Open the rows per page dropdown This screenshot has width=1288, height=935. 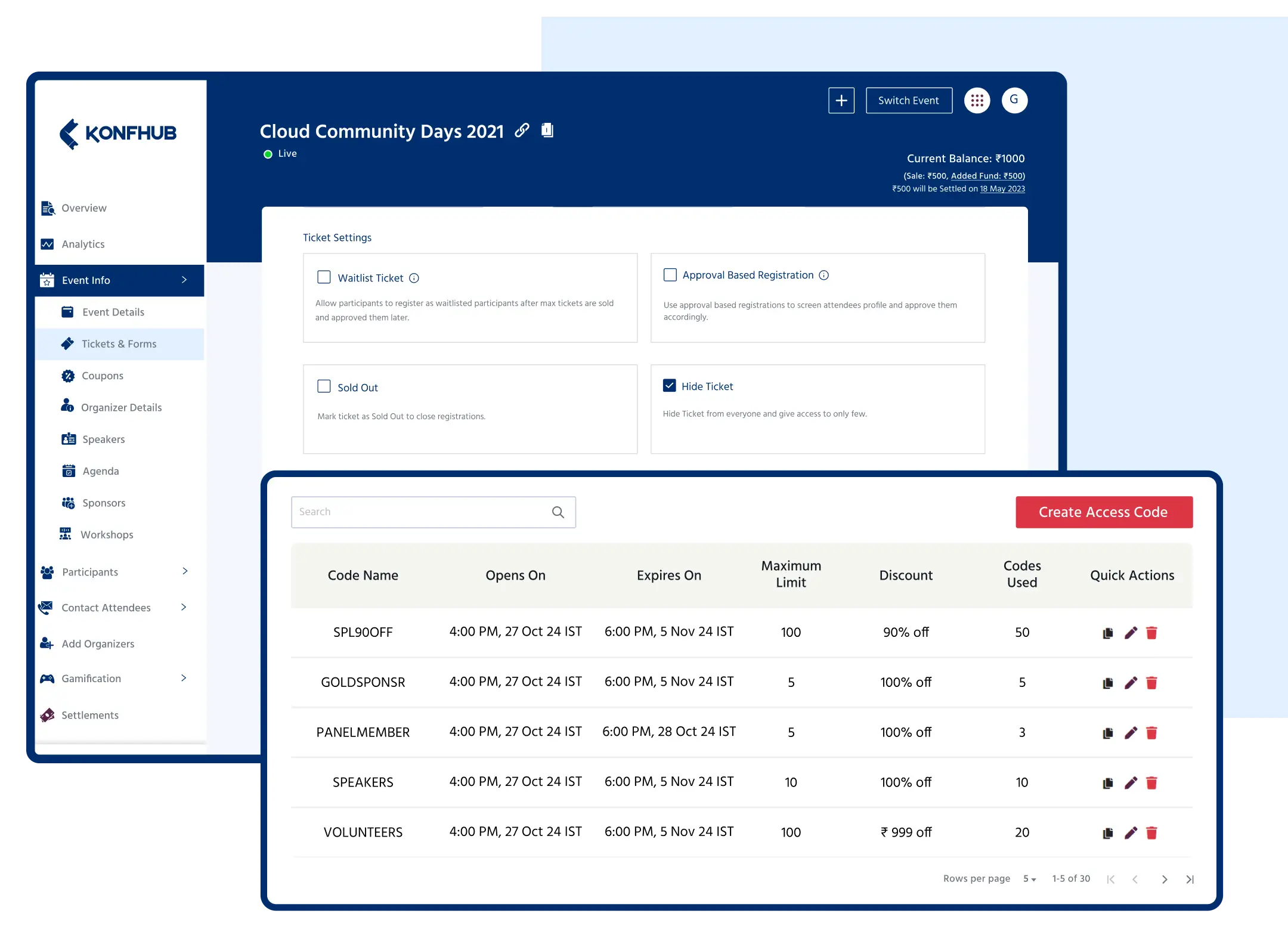click(x=1030, y=879)
